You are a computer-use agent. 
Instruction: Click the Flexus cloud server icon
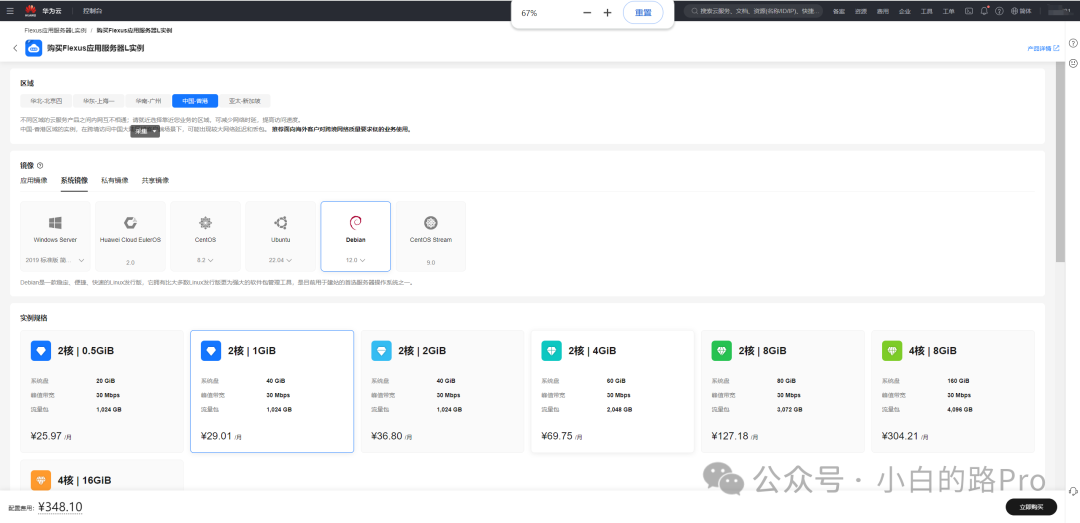click(x=34, y=48)
